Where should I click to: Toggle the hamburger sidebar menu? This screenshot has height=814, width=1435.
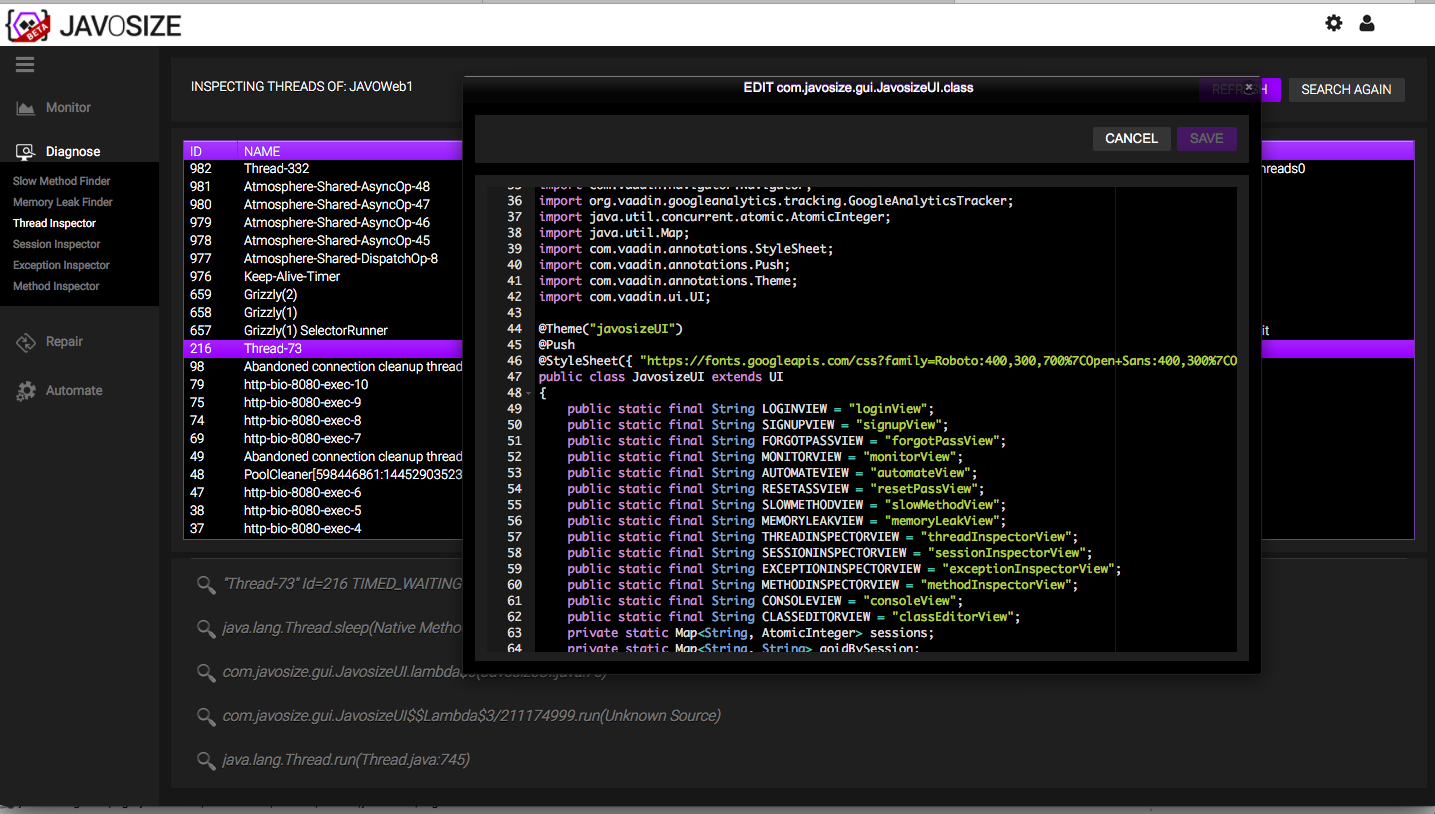(25, 65)
